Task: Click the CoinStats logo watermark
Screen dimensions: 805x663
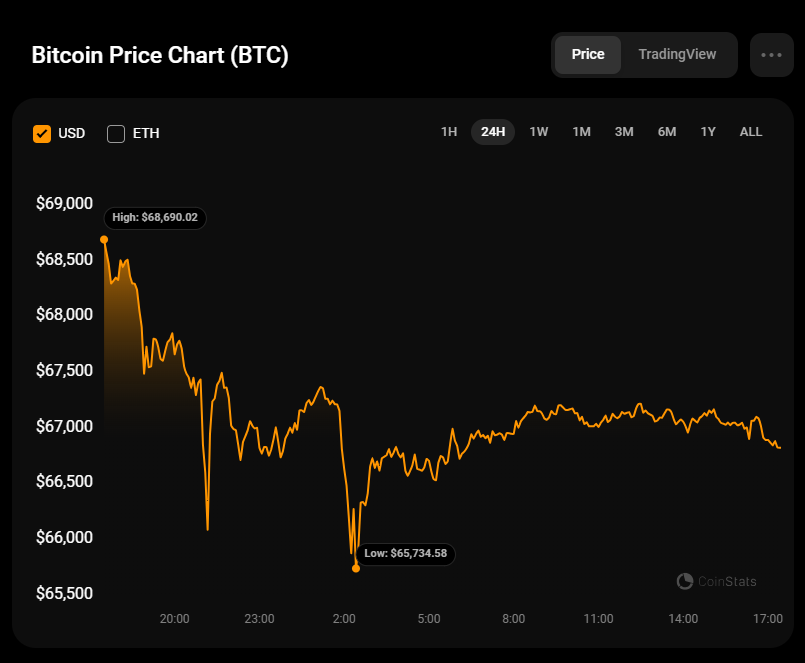Action: (716, 581)
